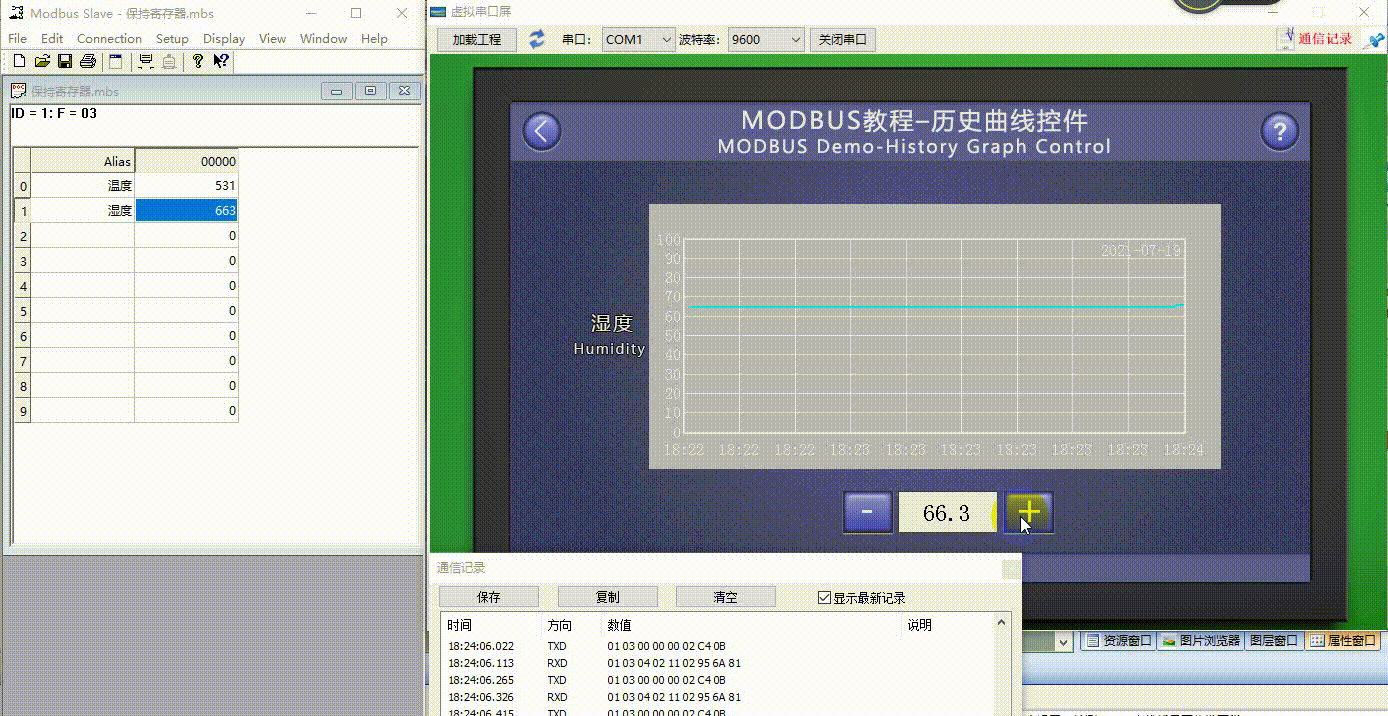Viewport: 1388px width, 716px height.
Task: Open the Display menu
Action: (224, 38)
